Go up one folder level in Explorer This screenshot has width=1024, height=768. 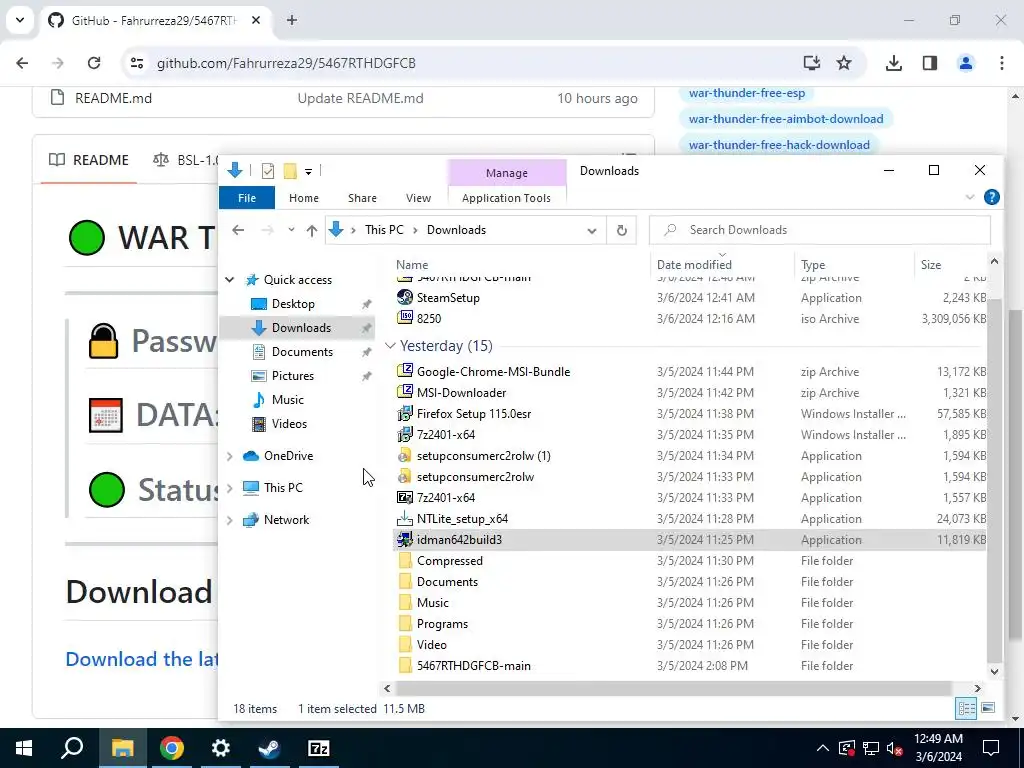pyautogui.click(x=312, y=230)
